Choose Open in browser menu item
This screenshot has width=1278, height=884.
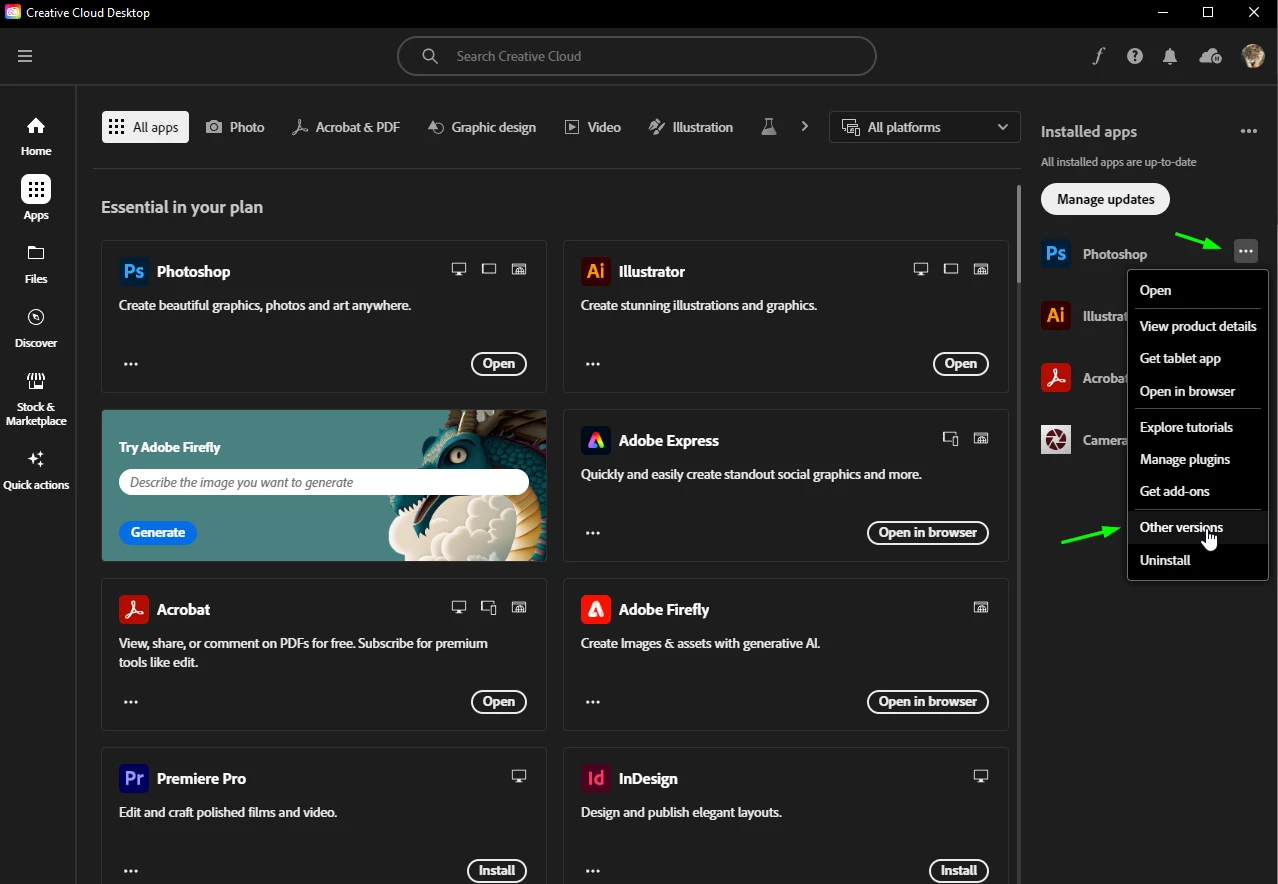[1198, 391]
